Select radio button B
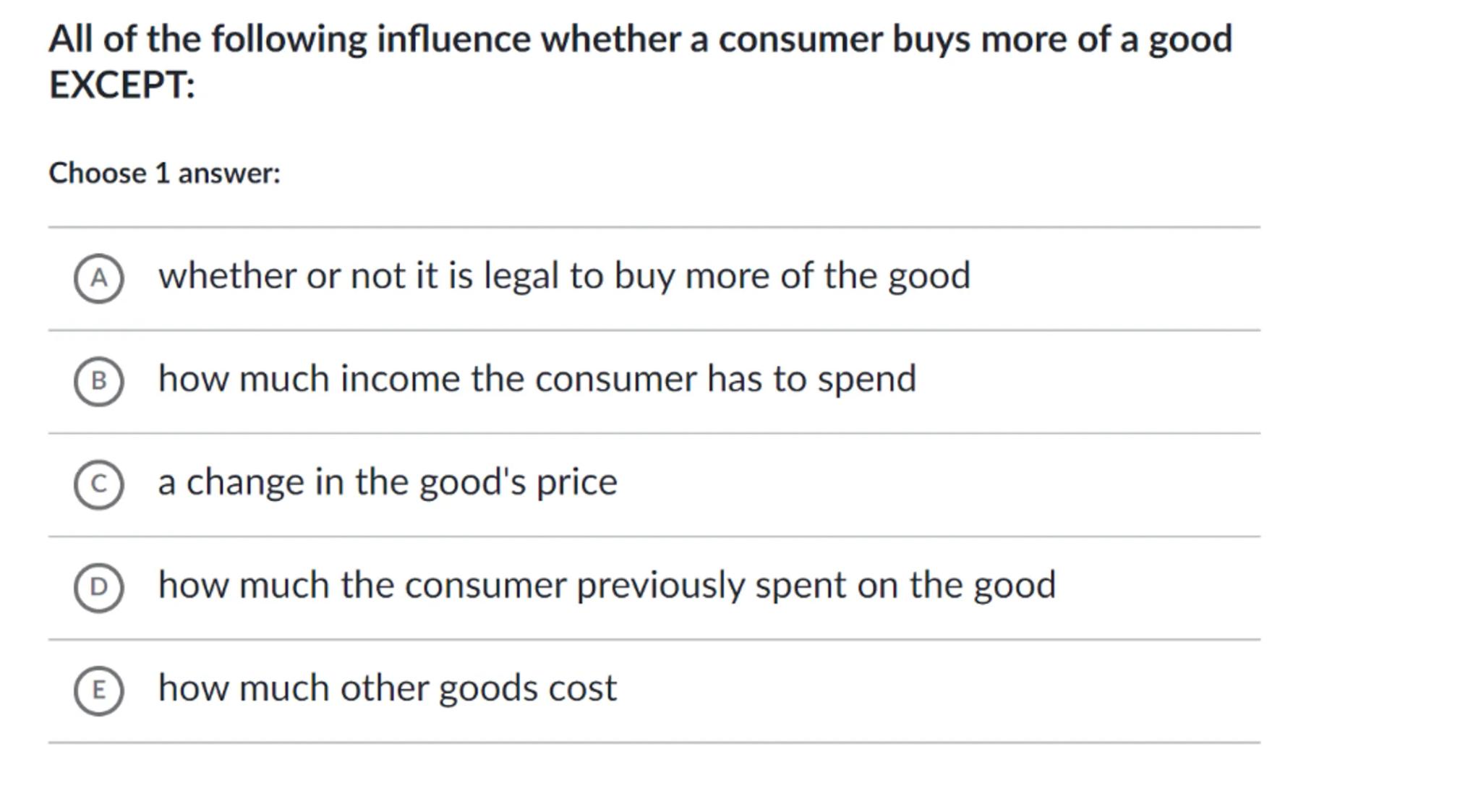Viewport: 1481px width, 812px height. (x=98, y=381)
